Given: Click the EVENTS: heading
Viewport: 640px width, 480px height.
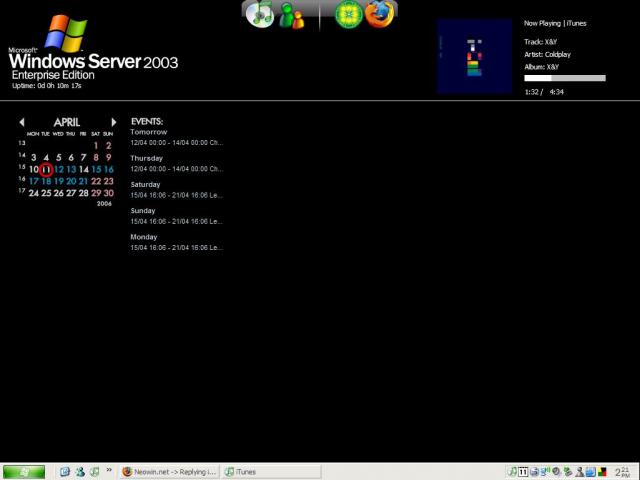Looking at the screenshot, I should (147, 121).
